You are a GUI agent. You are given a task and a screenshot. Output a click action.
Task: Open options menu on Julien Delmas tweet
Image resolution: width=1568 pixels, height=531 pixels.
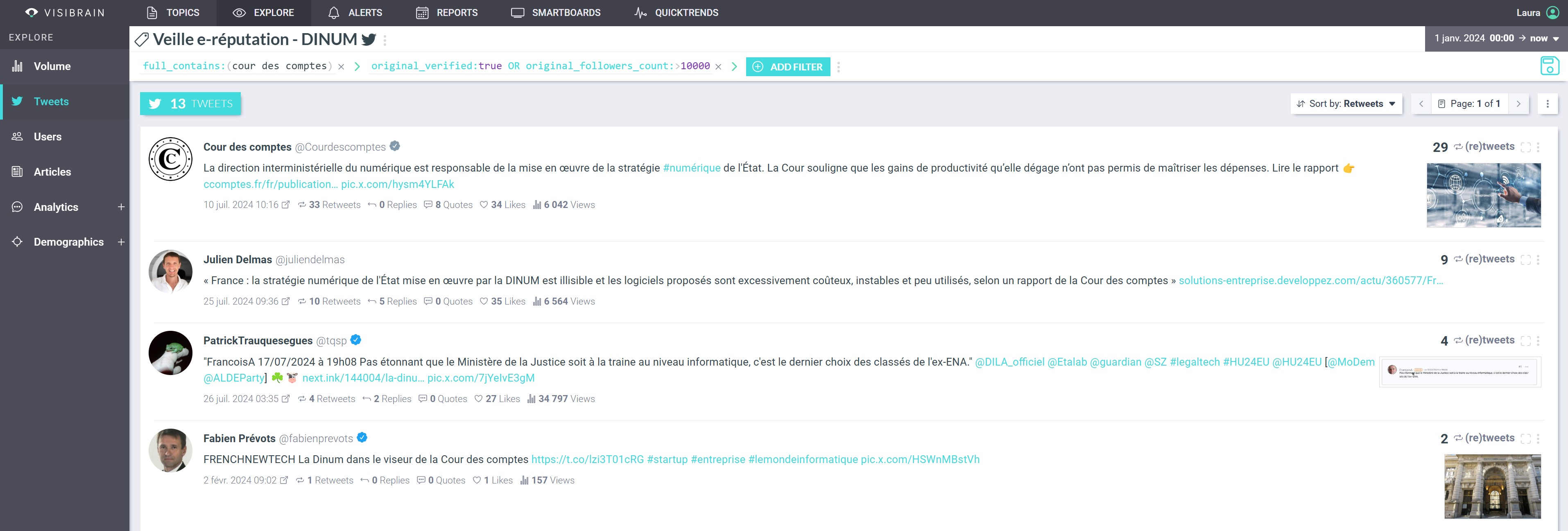(x=1538, y=260)
